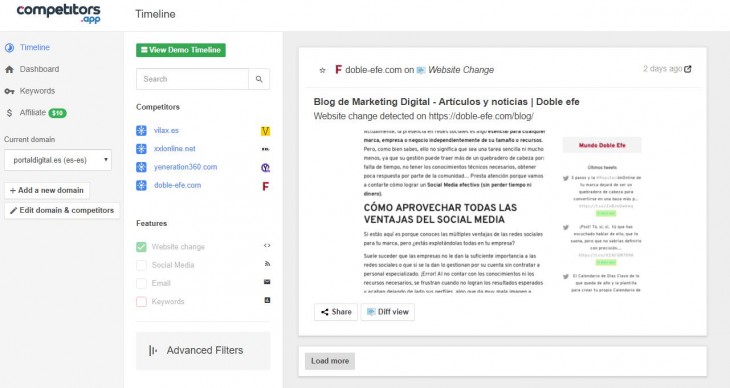Click the red F doble-efe favicon in list
This screenshot has width=730, height=388.
(265, 186)
